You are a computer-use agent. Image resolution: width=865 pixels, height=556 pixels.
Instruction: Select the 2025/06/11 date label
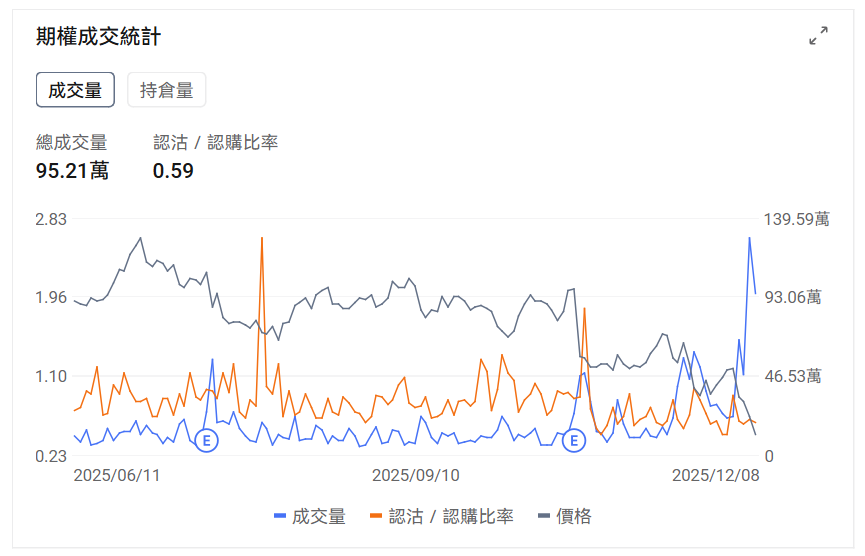pos(117,475)
